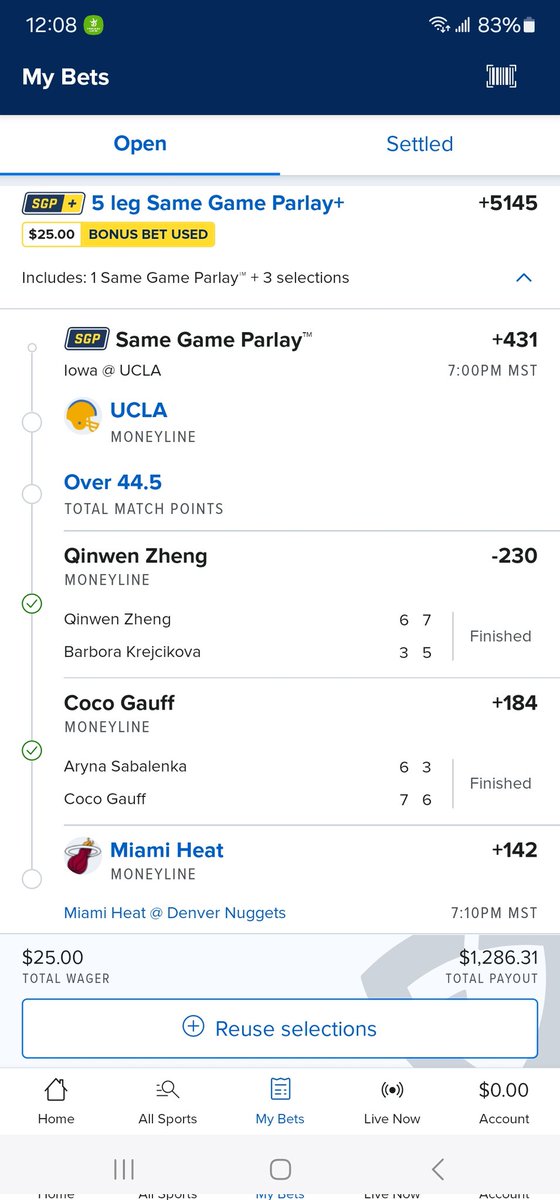Image resolution: width=560 pixels, height=1200 pixels.
Task: Switch to the Settled tab
Action: point(420,144)
